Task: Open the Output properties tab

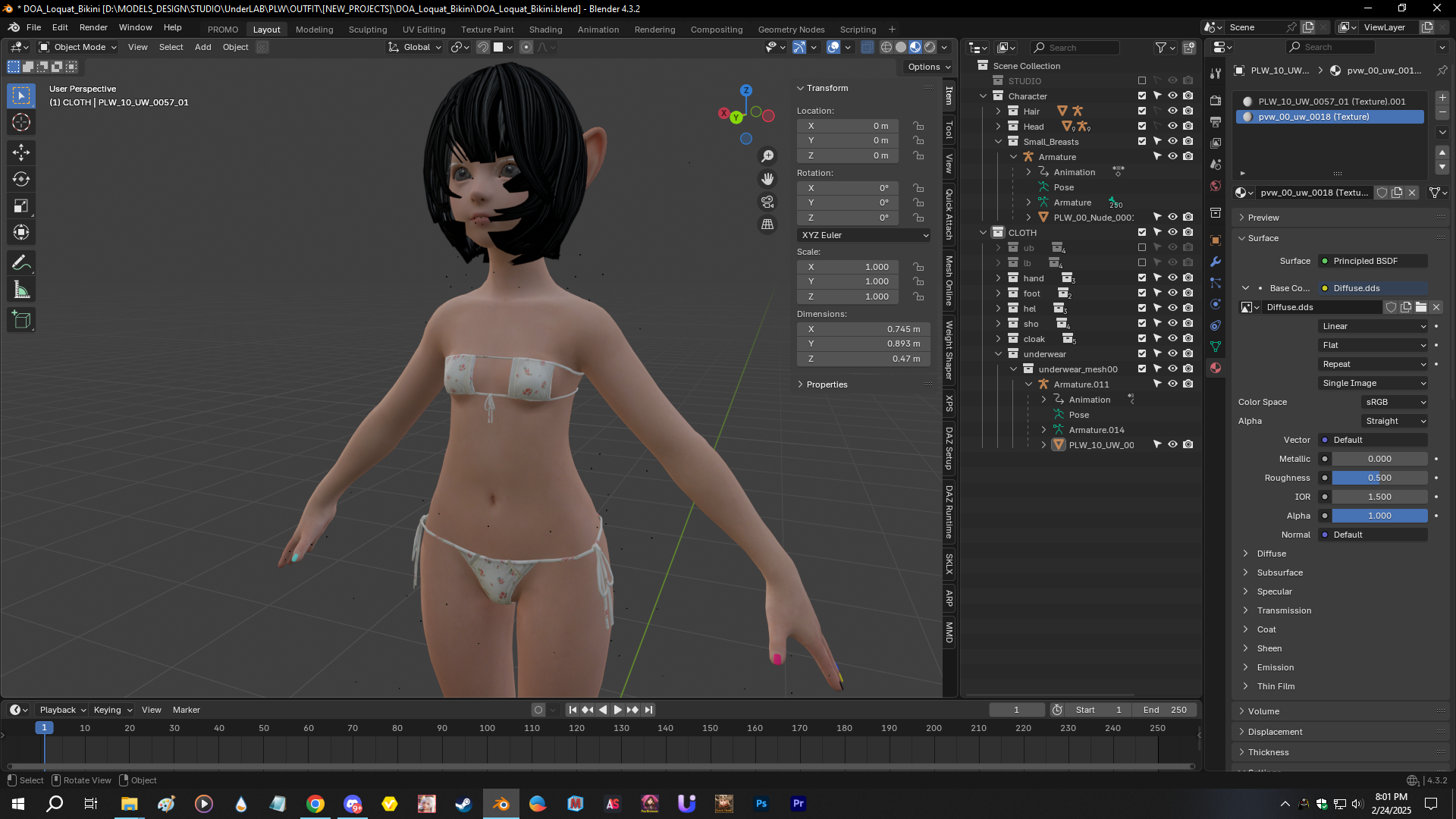Action: pos(1216,121)
